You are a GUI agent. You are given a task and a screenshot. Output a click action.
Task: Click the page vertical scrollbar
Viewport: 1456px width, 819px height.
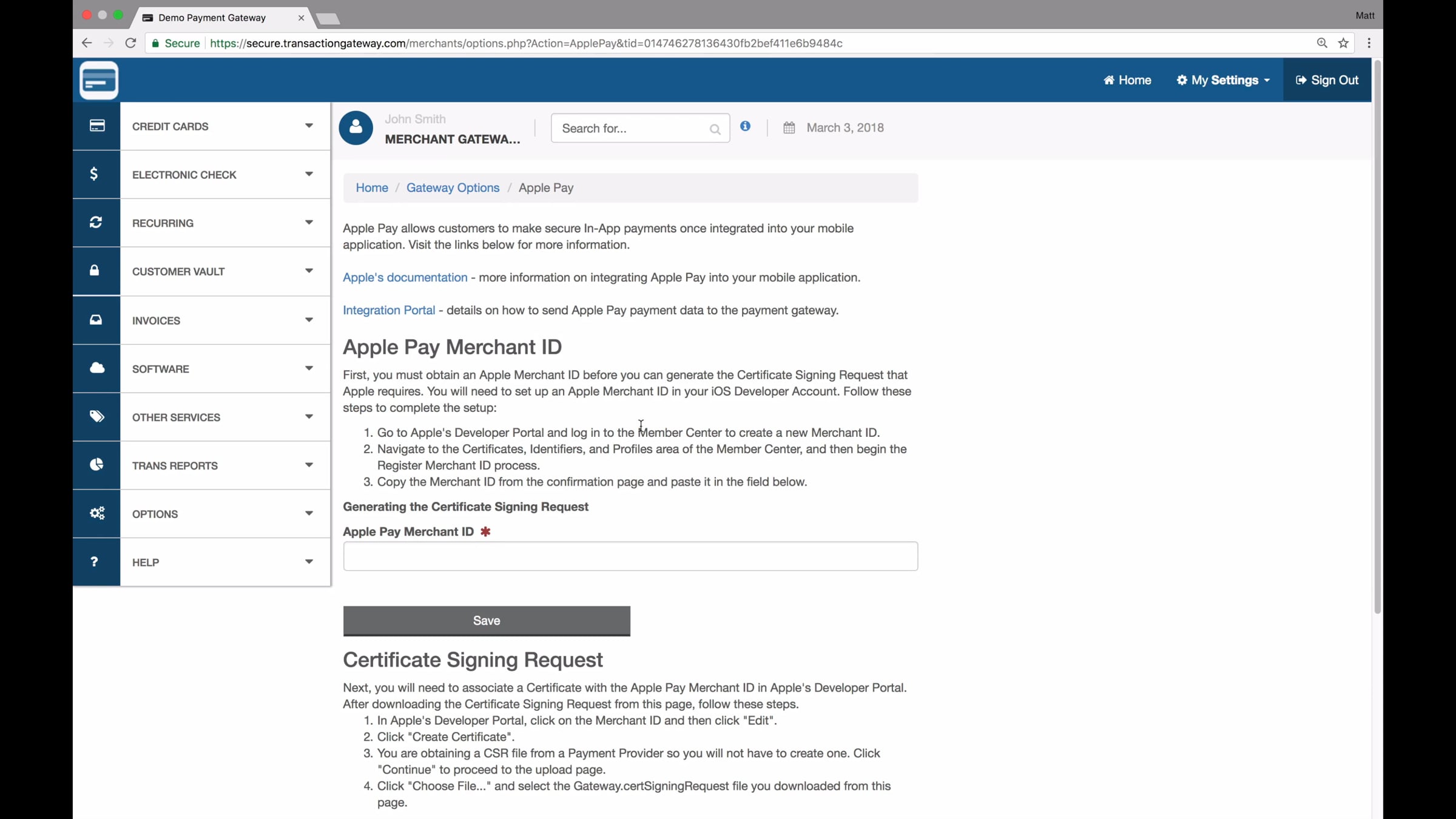[1377, 337]
